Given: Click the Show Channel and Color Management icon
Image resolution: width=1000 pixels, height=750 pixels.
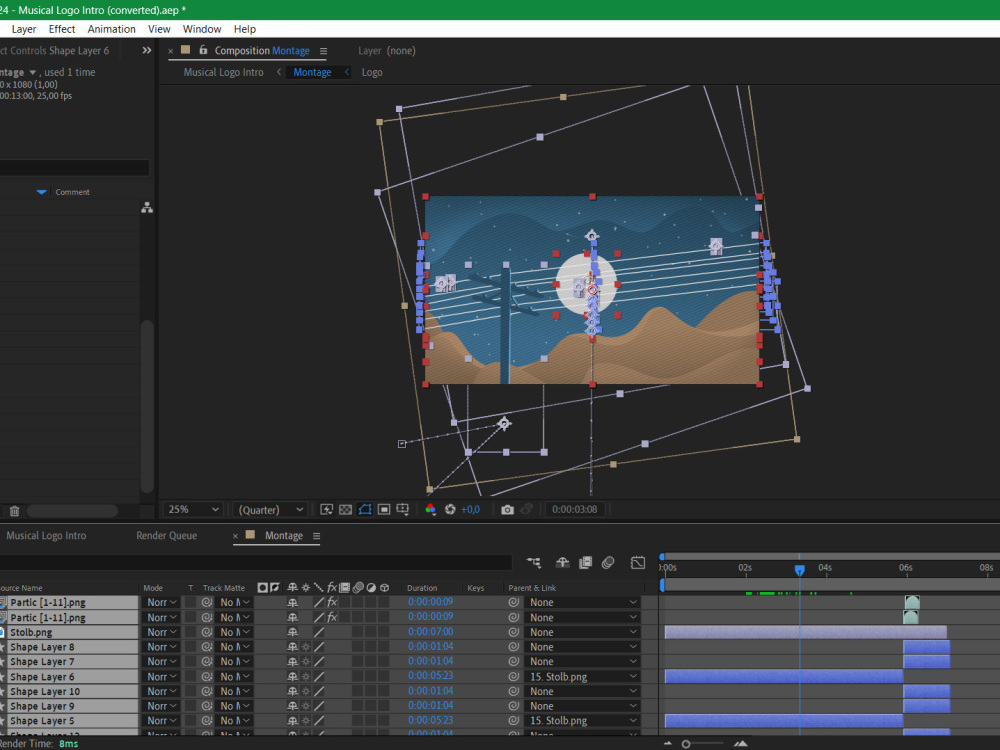Looking at the screenshot, I should point(431,511).
